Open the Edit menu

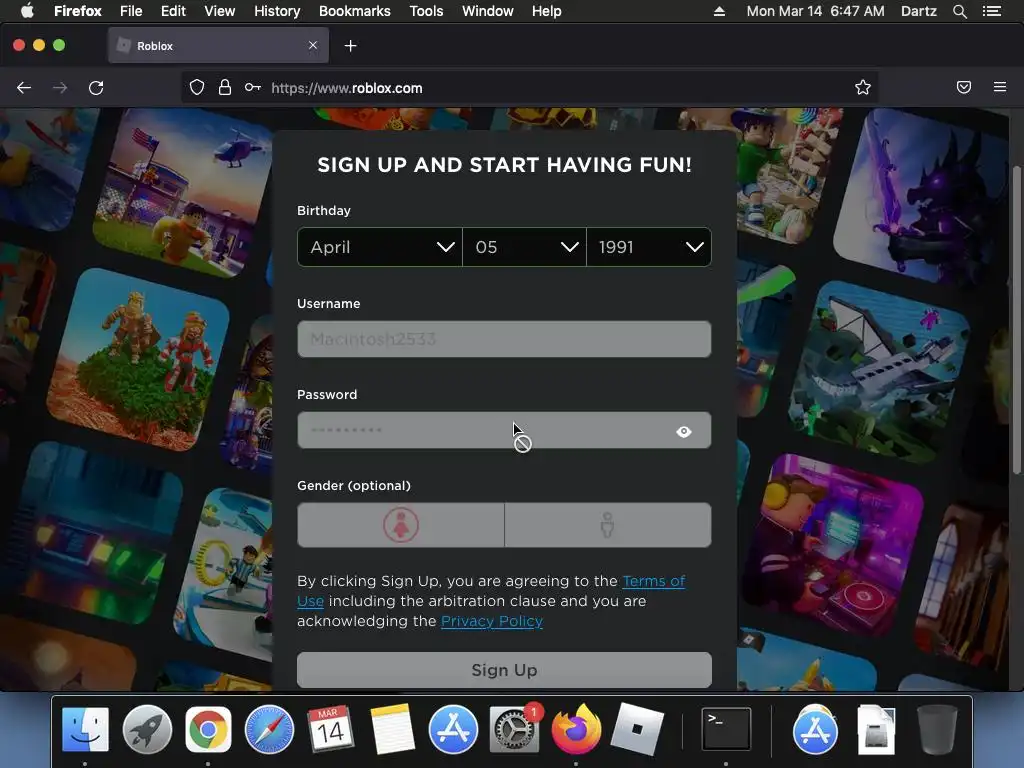tap(173, 11)
